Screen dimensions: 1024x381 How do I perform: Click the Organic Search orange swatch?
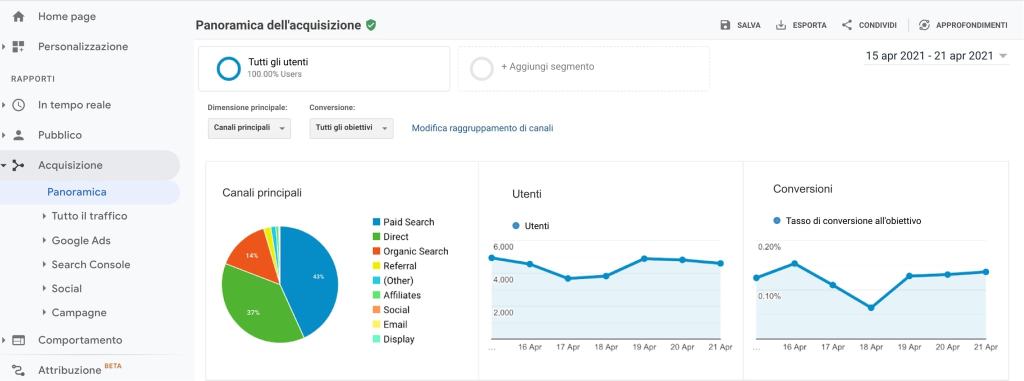376,252
